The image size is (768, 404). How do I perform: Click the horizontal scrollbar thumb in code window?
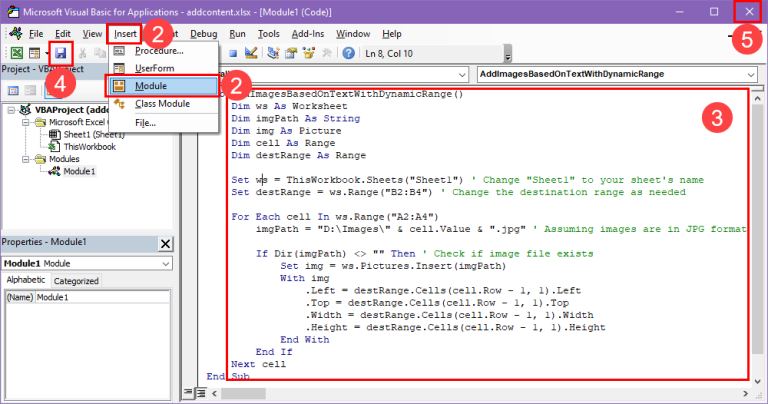pyautogui.click(x=243, y=393)
